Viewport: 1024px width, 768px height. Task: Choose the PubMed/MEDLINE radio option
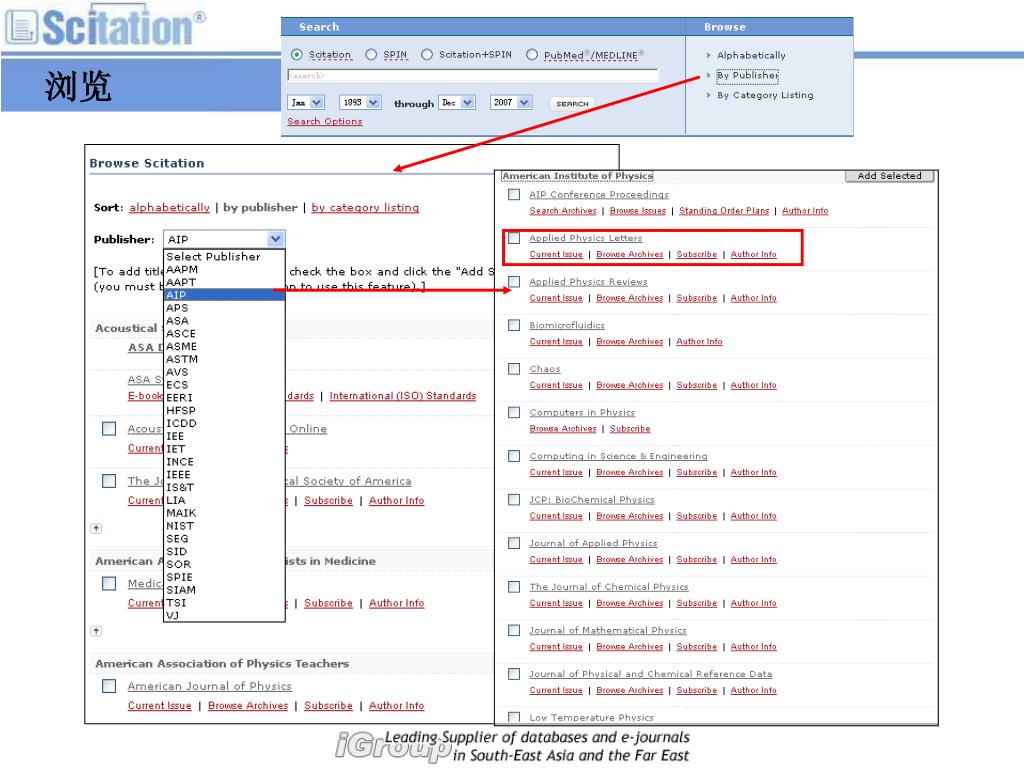click(532, 55)
